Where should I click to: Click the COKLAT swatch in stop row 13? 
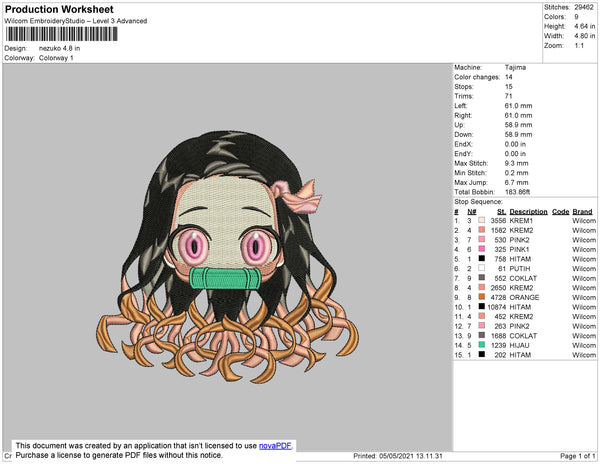(481, 335)
